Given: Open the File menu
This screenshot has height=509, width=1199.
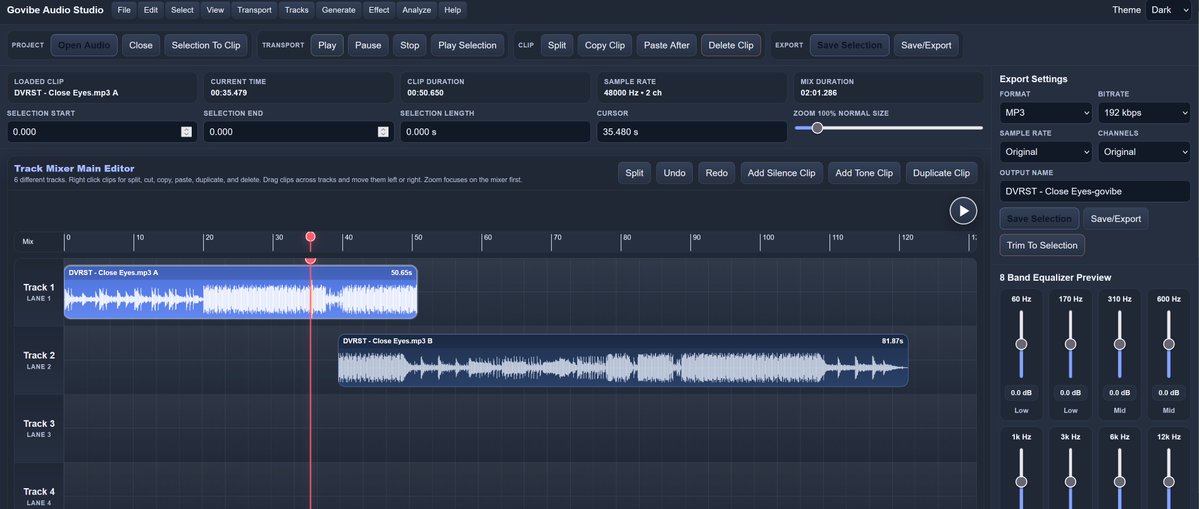Looking at the screenshot, I should 124,10.
